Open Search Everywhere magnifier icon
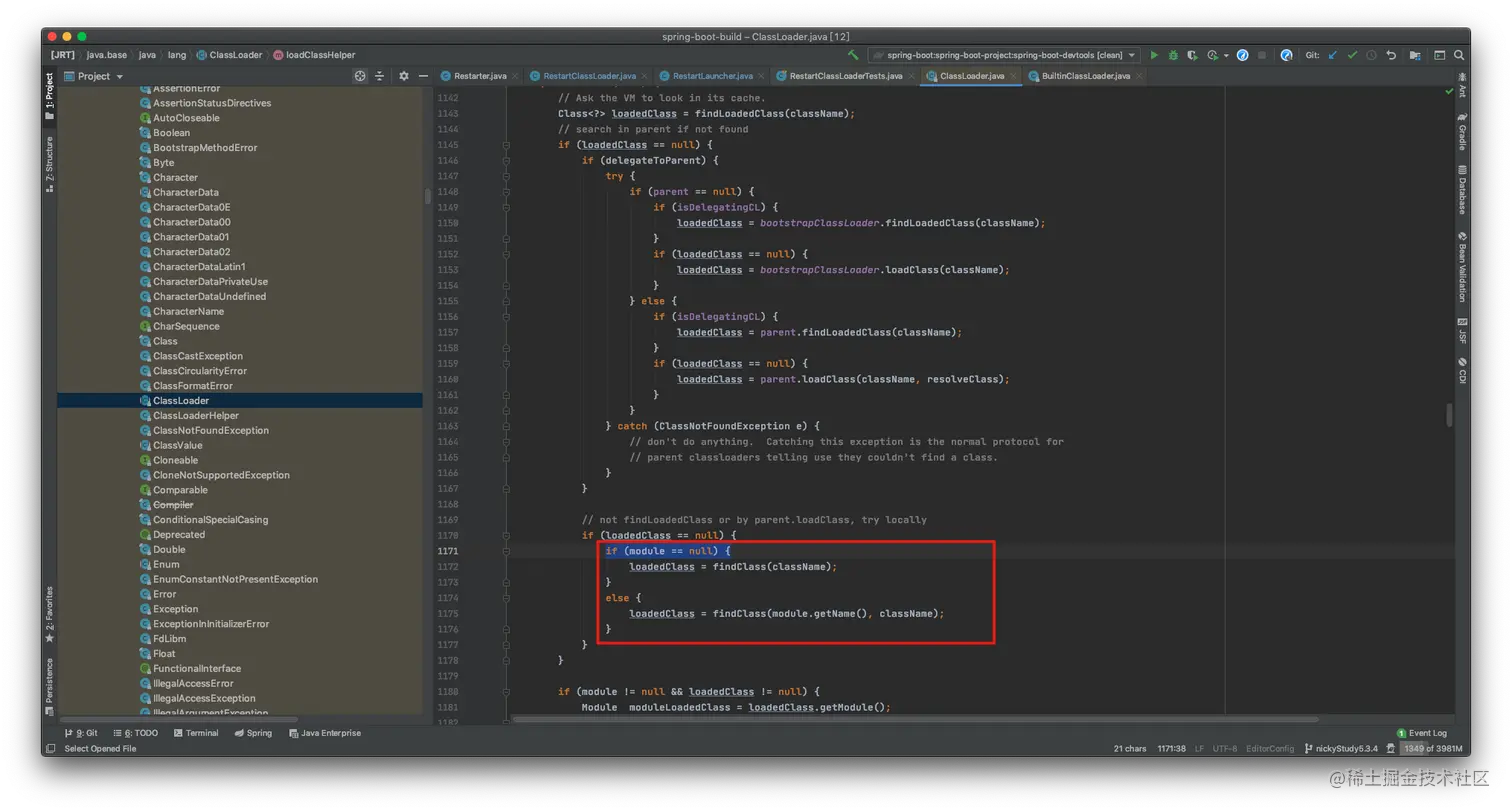 pyautogui.click(x=1459, y=55)
